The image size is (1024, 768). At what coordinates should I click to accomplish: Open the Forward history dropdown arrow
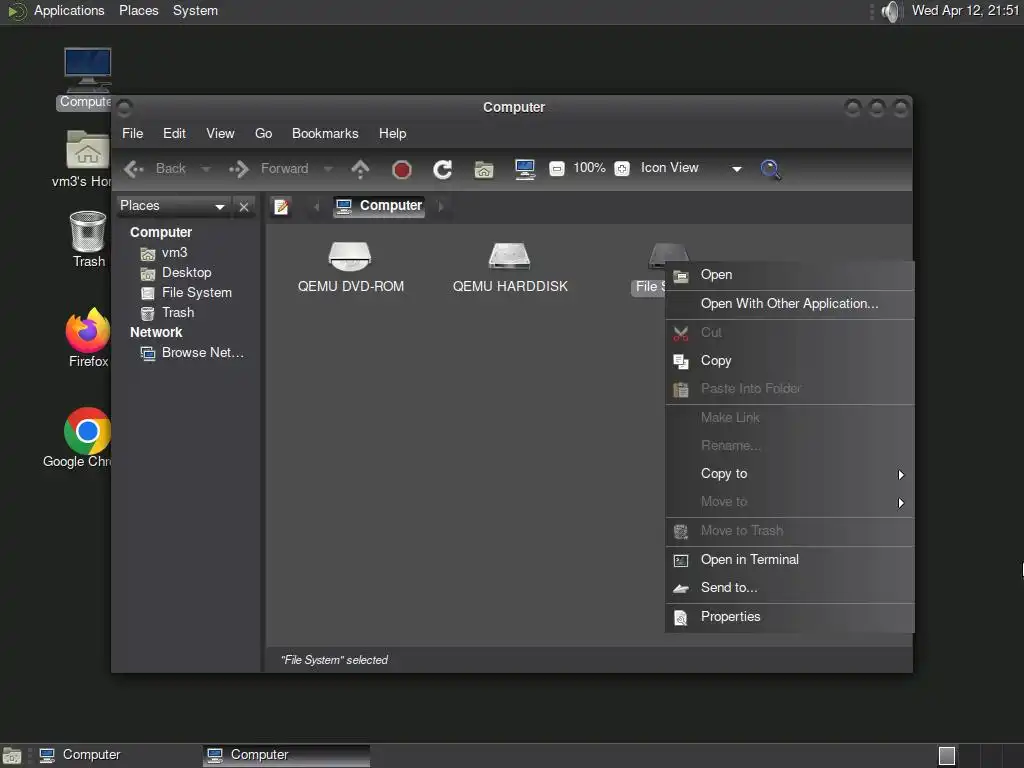[328, 169]
